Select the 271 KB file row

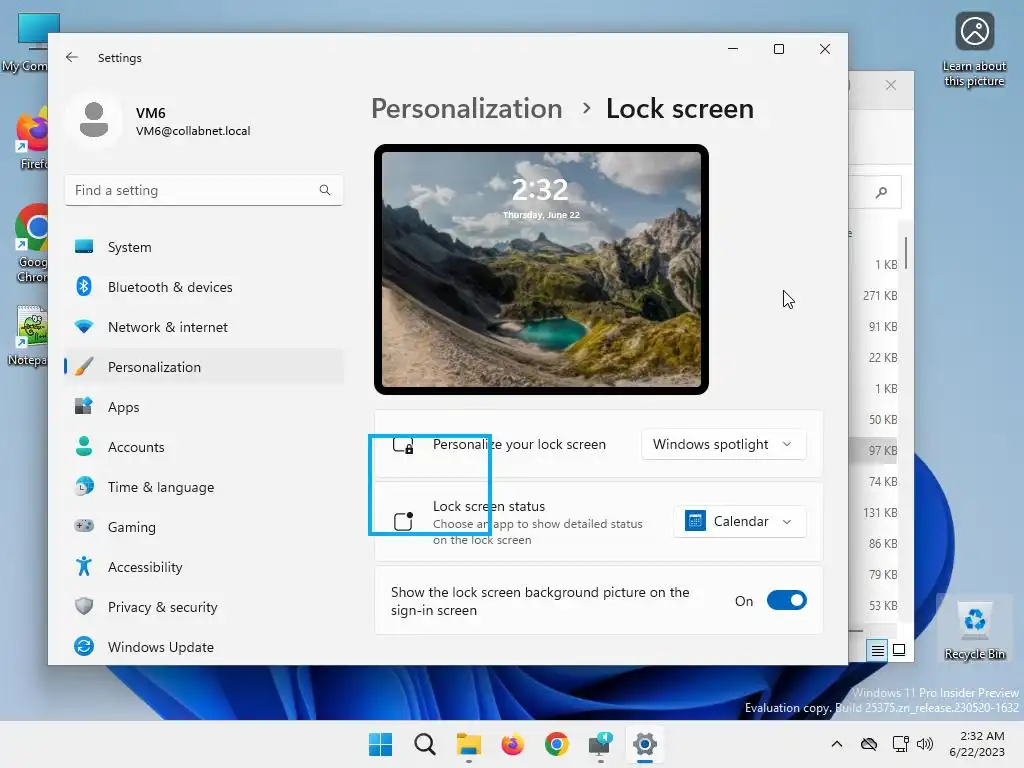coord(874,296)
